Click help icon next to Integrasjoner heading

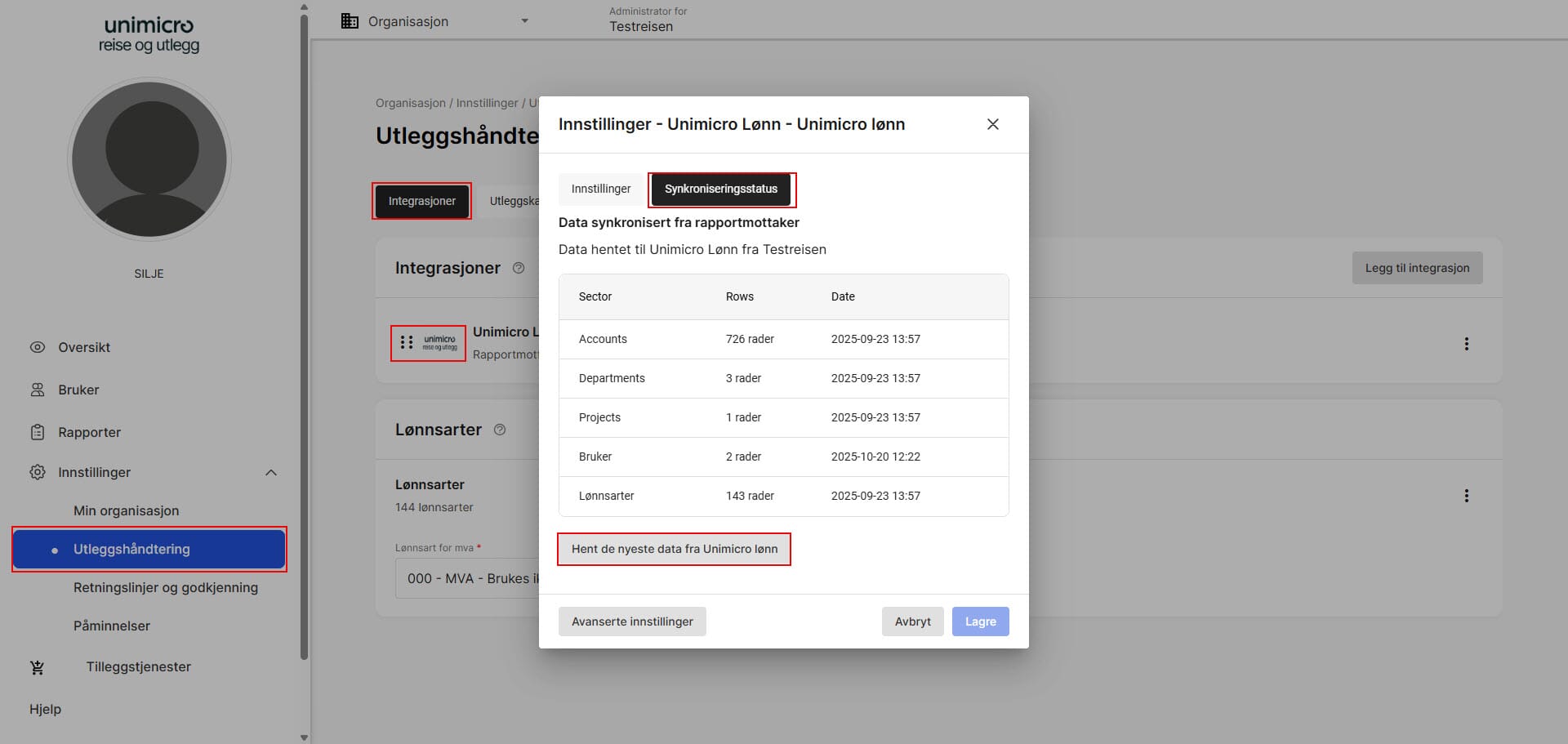519,268
